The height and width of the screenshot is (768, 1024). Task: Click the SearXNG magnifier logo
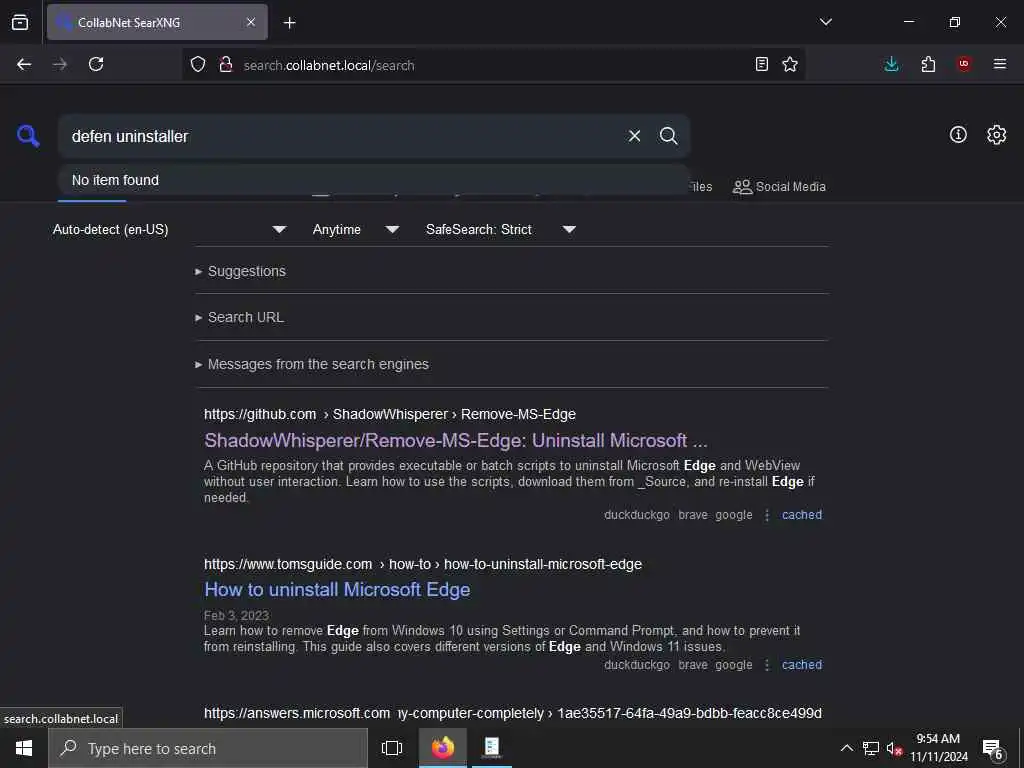pos(28,136)
